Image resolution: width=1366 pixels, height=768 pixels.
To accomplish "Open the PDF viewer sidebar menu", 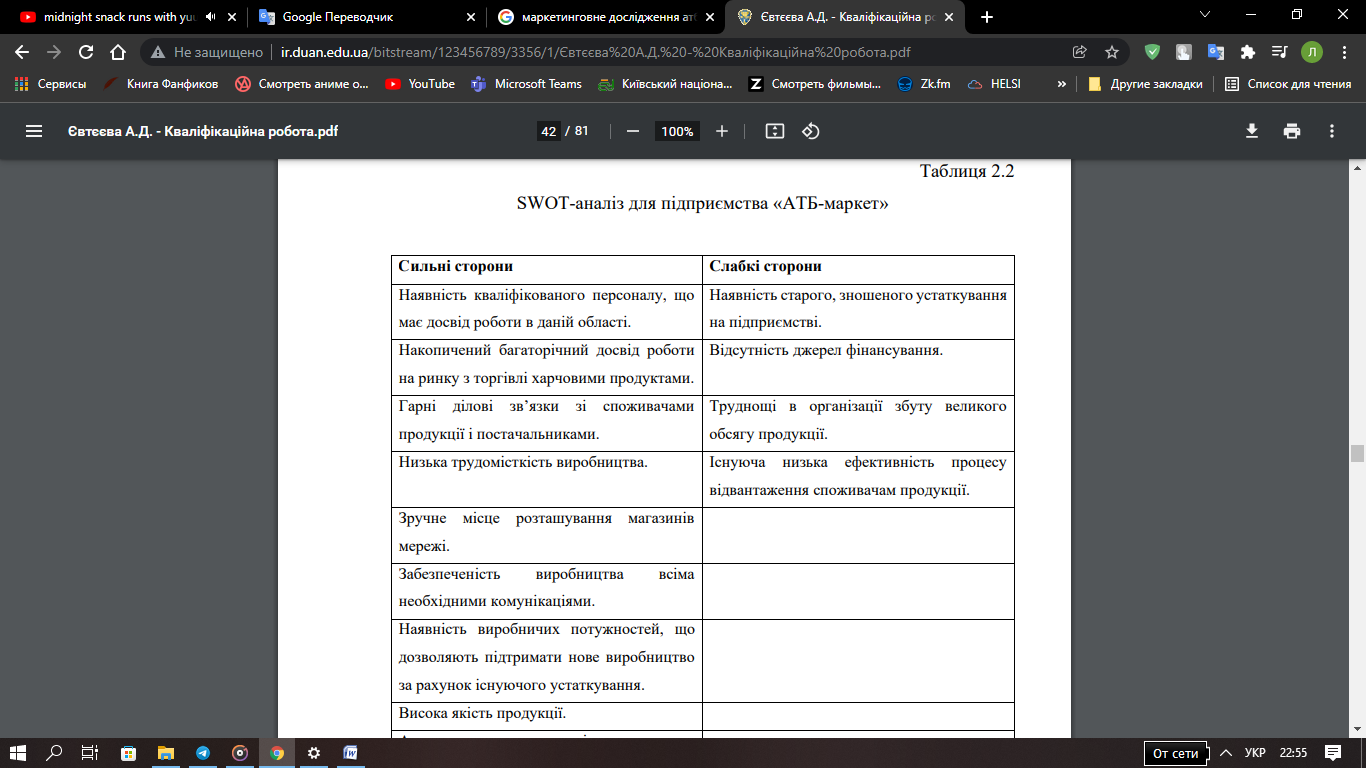I will [x=34, y=131].
